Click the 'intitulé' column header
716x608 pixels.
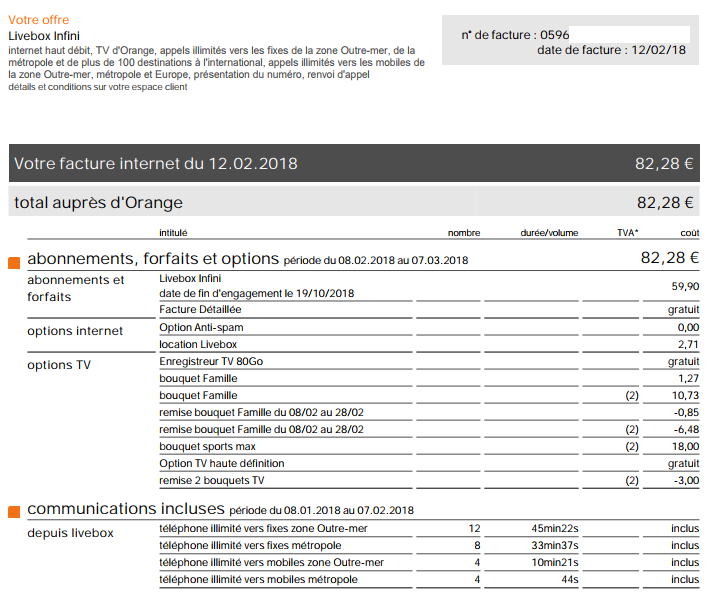[173, 233]
